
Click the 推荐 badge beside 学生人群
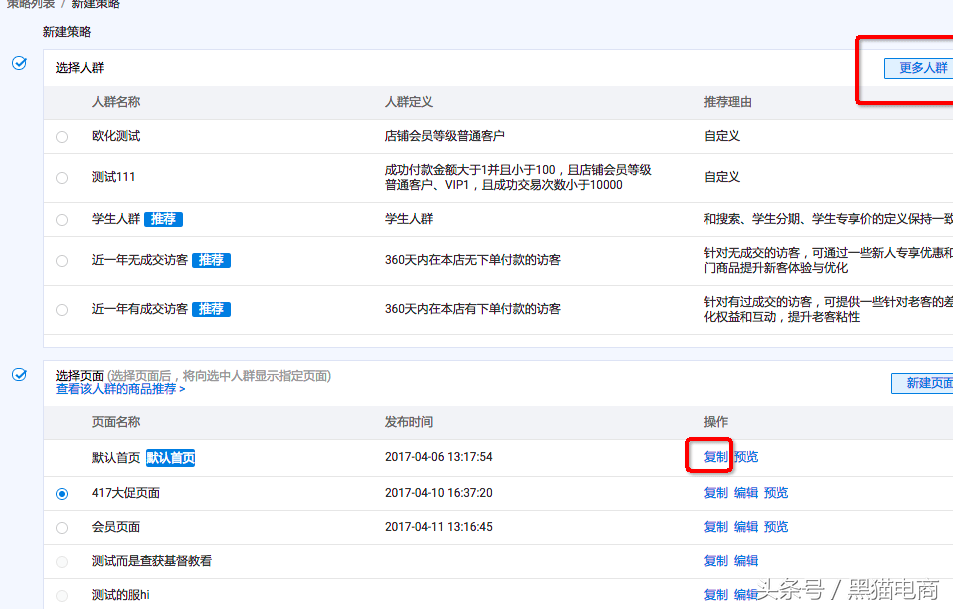(163, 219)
